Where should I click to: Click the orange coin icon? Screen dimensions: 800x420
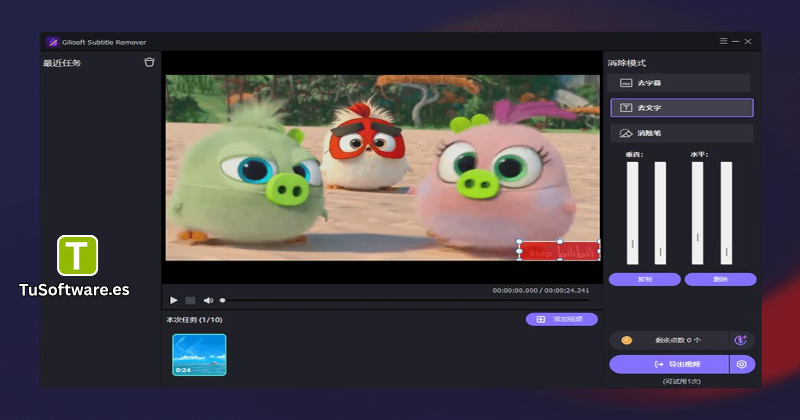pyautogui.click(x=627, y=340)
